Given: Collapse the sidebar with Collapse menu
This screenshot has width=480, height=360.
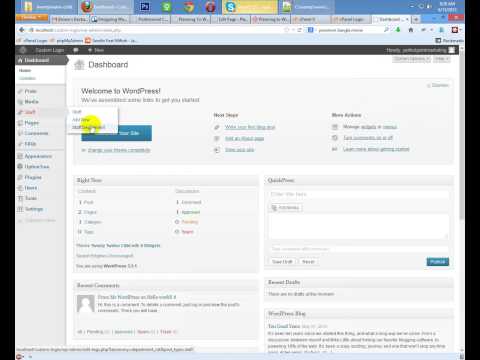Looking at the screenshot, I should 37,220.
